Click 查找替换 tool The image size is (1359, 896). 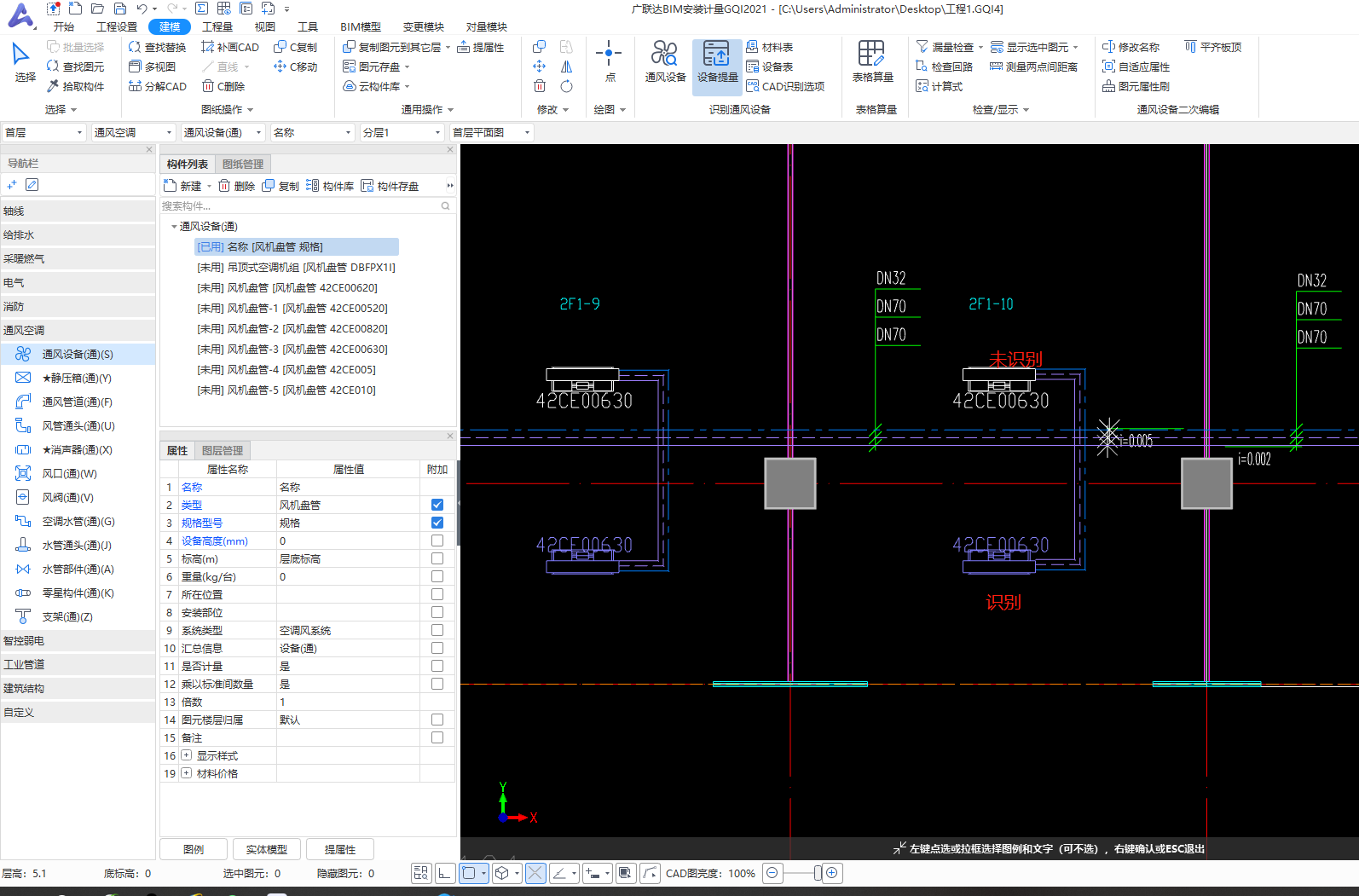tap(157, 47)
